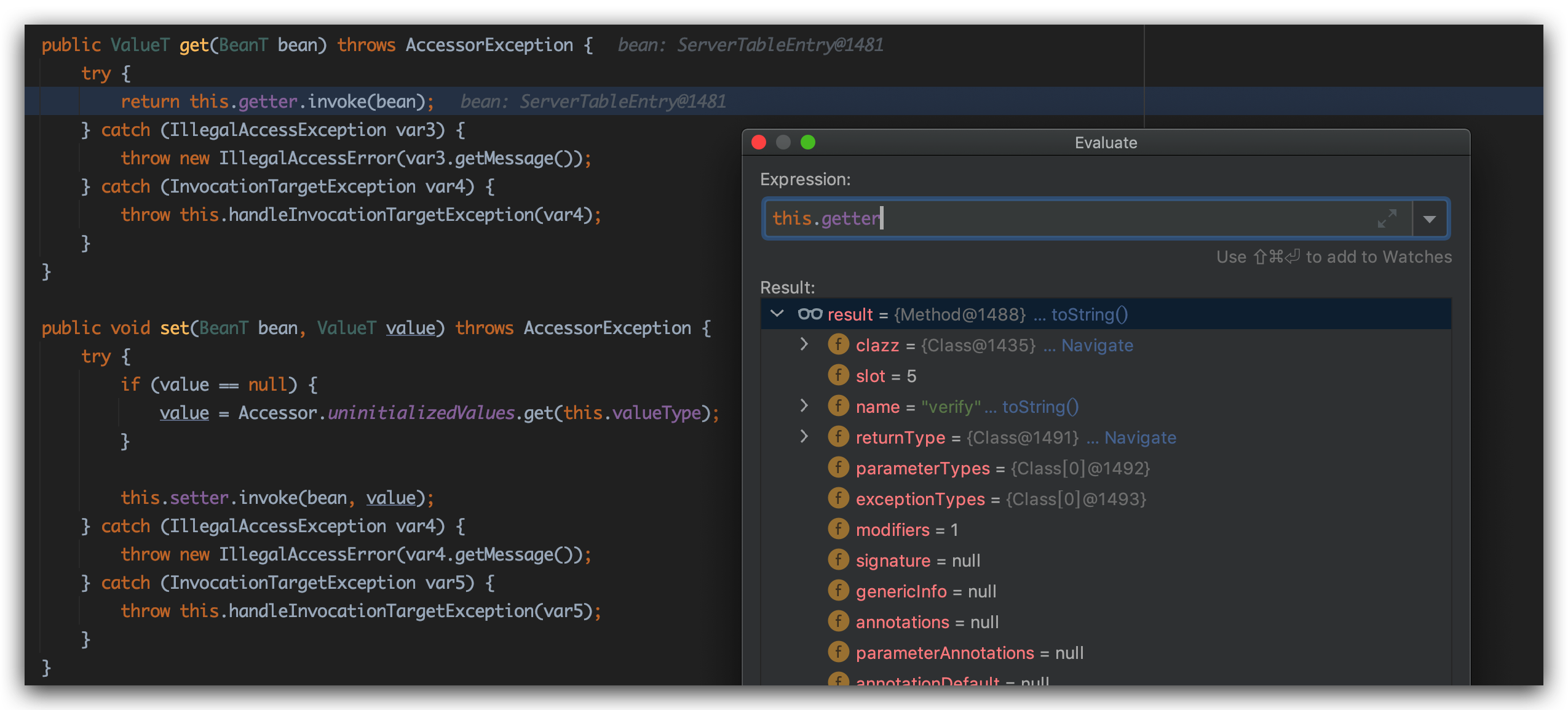Open the expression history dropdown arrow
The height and width of the screenshot is (710, 1568).
pos(1430,219)
